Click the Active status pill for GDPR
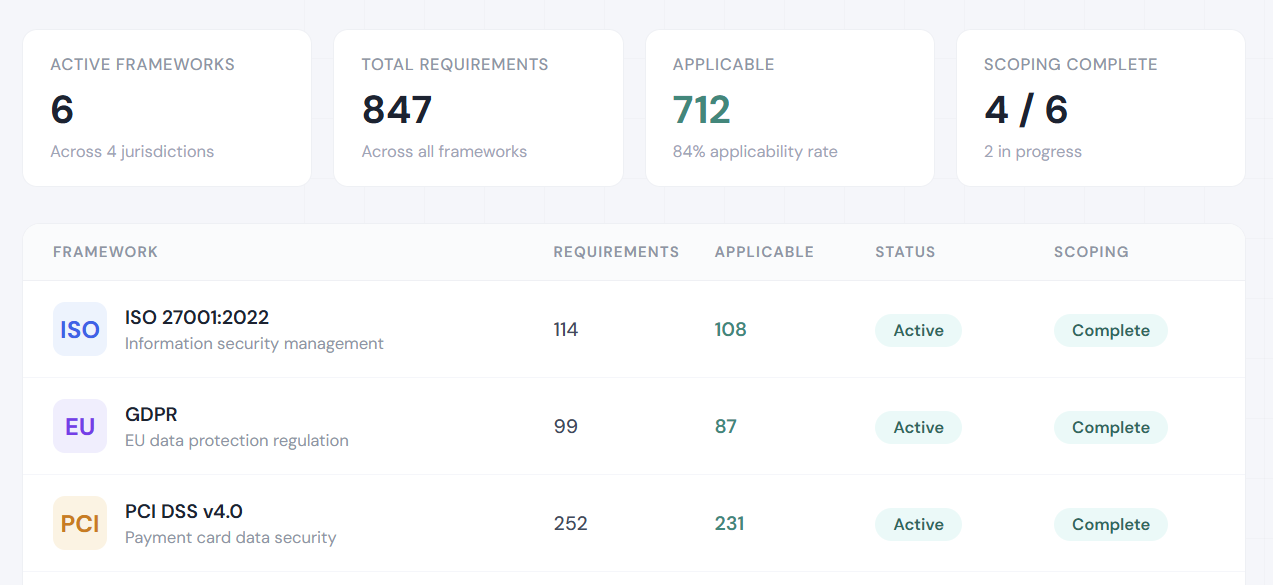The width and height of the screenshot is (1273, 585). [918, 427]
